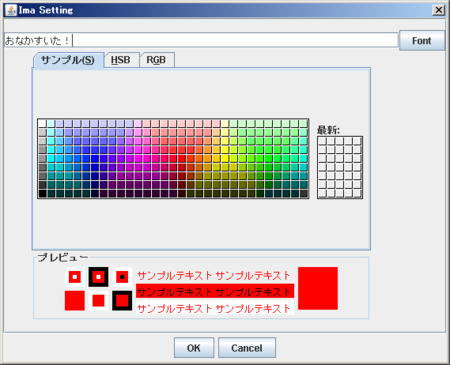This screenshot has width=450, height=365.
Task: Choose the pure yellow swatch in the palette
Action: [x=225, y=158]
